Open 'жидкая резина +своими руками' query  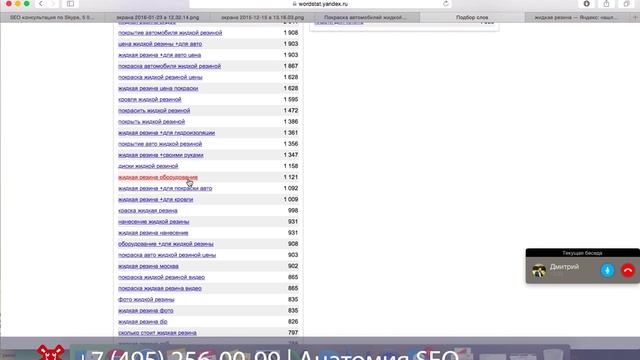pyautogui.click(x=161, y=155)
